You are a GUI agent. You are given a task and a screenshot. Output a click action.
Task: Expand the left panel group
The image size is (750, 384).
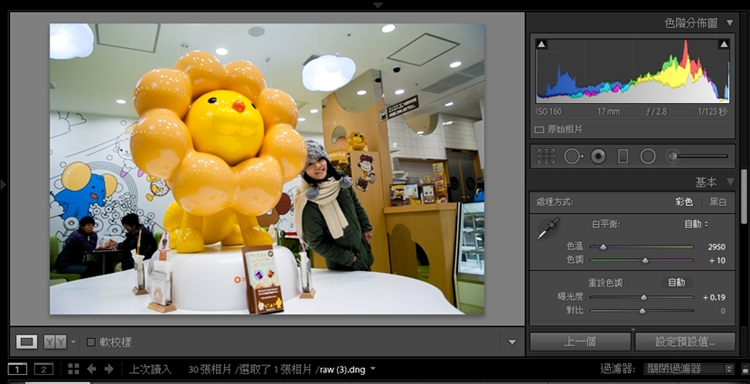pyautogui.click(x=3, y=185)
